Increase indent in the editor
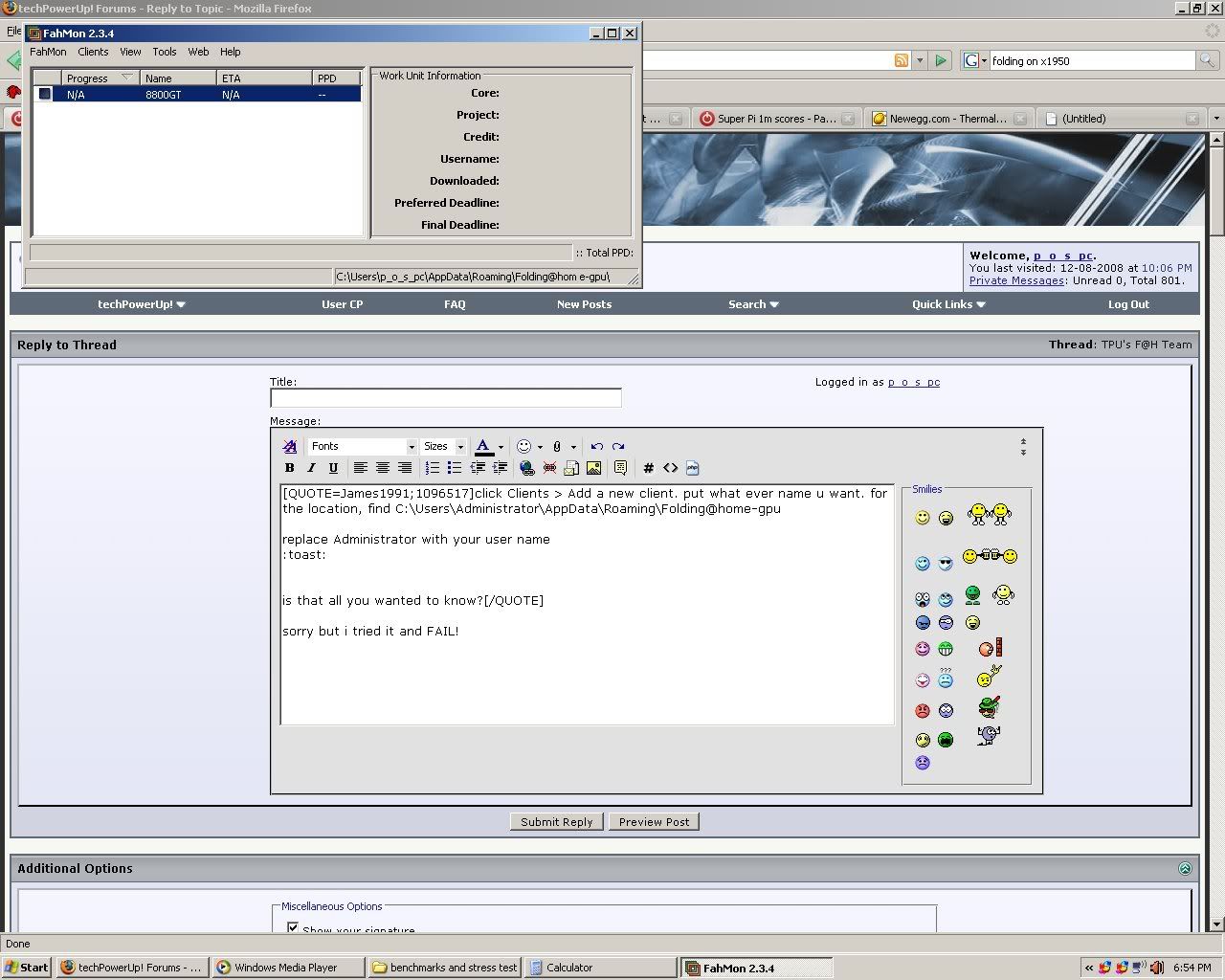 (500, 468)
